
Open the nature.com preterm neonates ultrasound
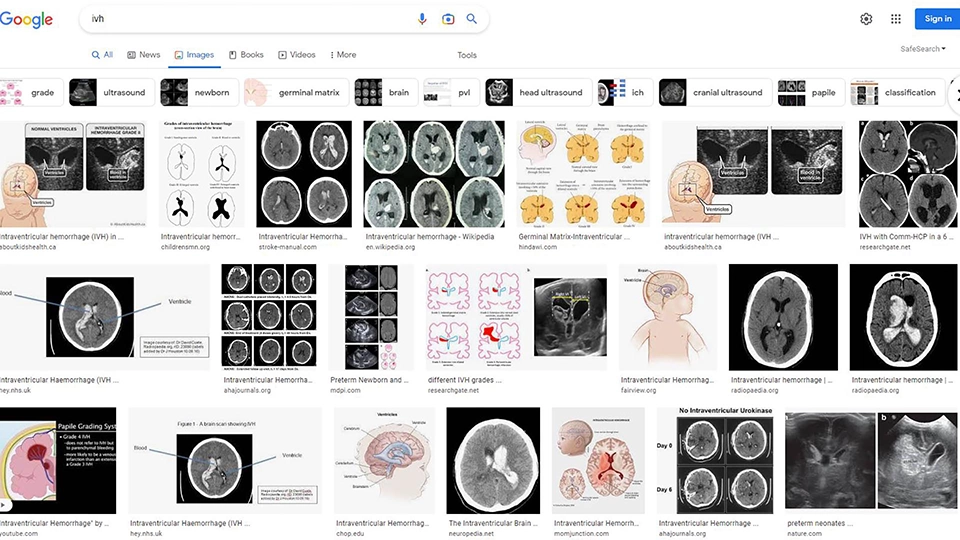(x=871, y=460)
